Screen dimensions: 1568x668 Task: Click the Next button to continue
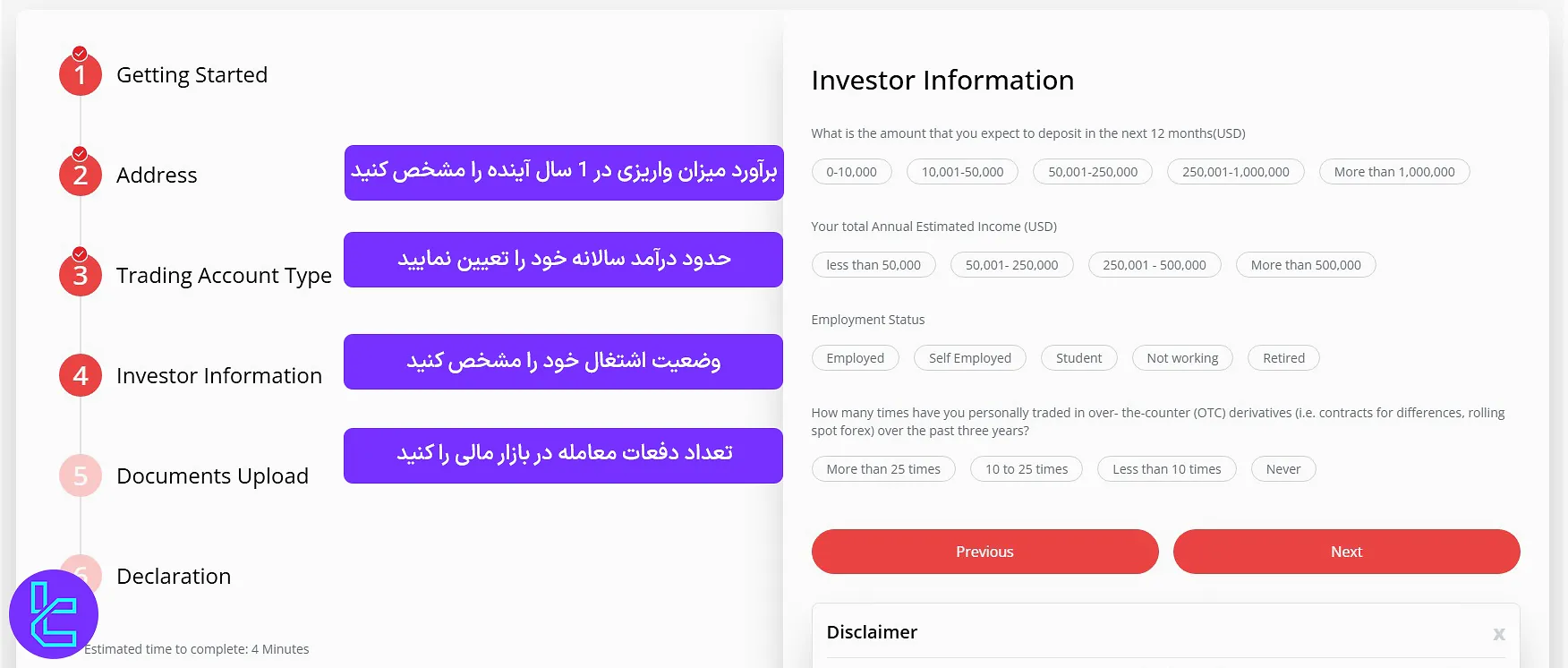pos(1346,551)
